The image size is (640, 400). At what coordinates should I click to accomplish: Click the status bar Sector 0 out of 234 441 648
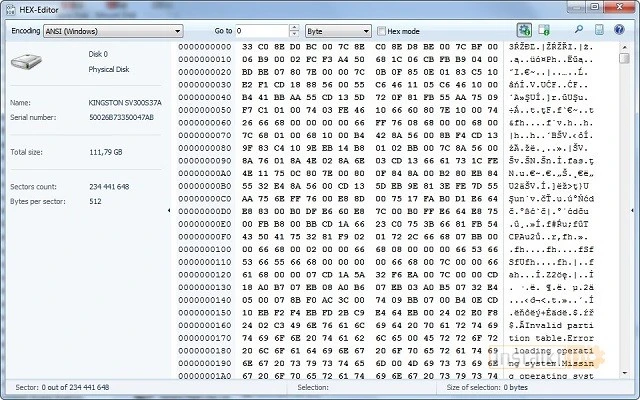click(x=62, y=387)
